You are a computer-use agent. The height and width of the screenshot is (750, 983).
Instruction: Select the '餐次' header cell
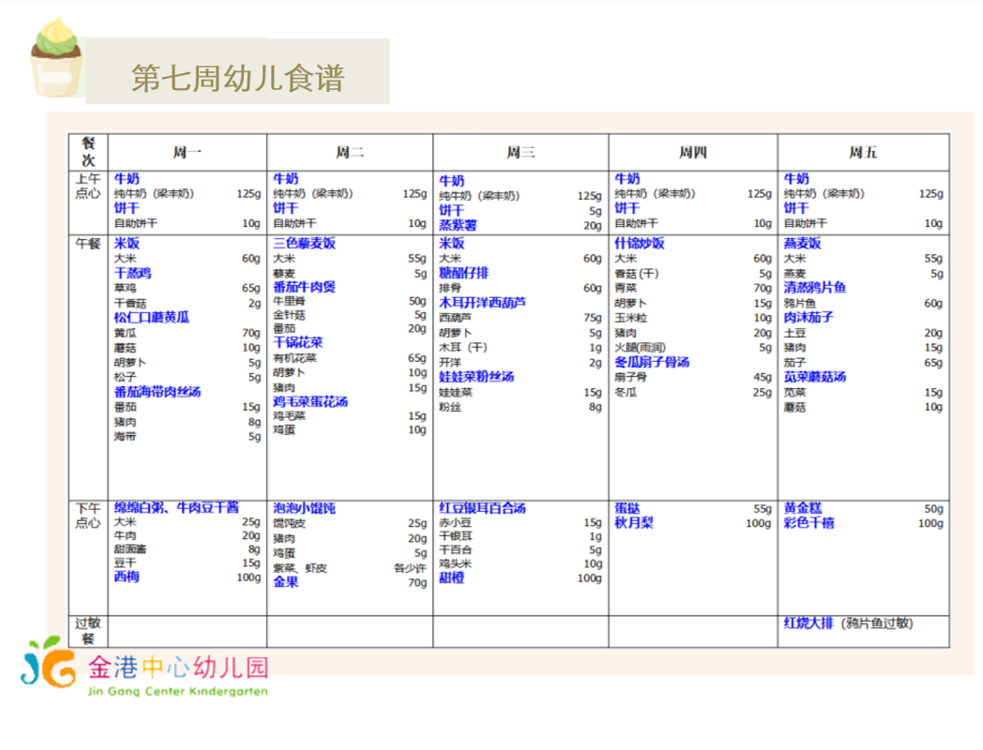click(88, 152)
